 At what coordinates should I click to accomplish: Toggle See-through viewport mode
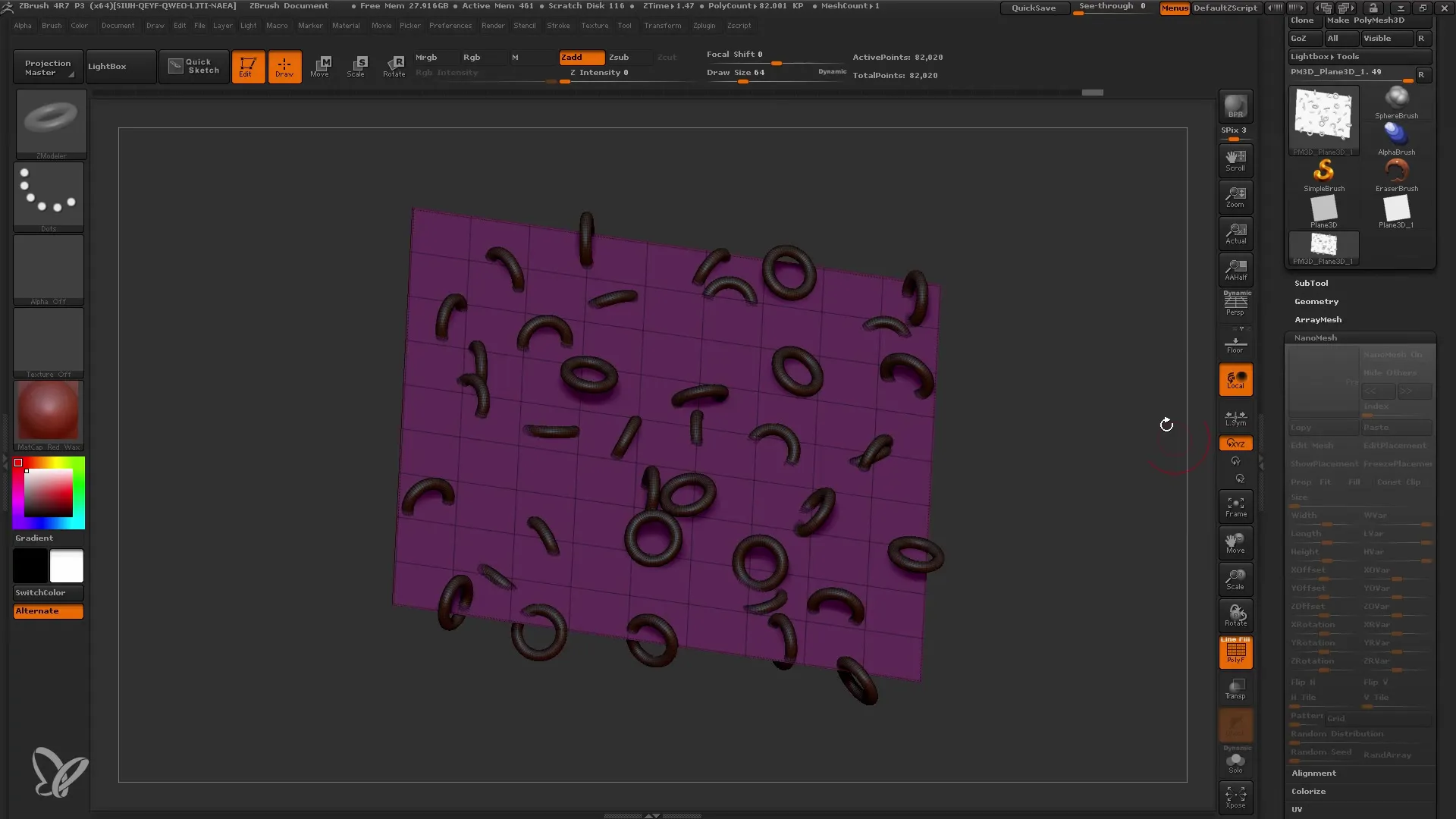pos(1114,7)
